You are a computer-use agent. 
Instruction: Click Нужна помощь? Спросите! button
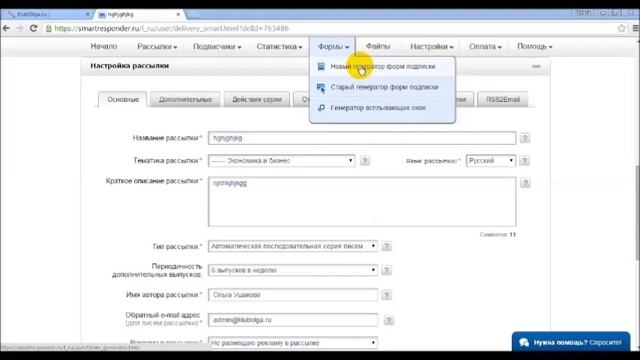[571, 342]
